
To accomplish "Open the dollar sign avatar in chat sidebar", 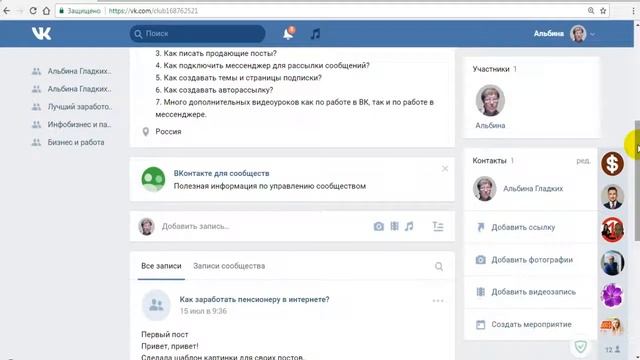I will 612,164.
